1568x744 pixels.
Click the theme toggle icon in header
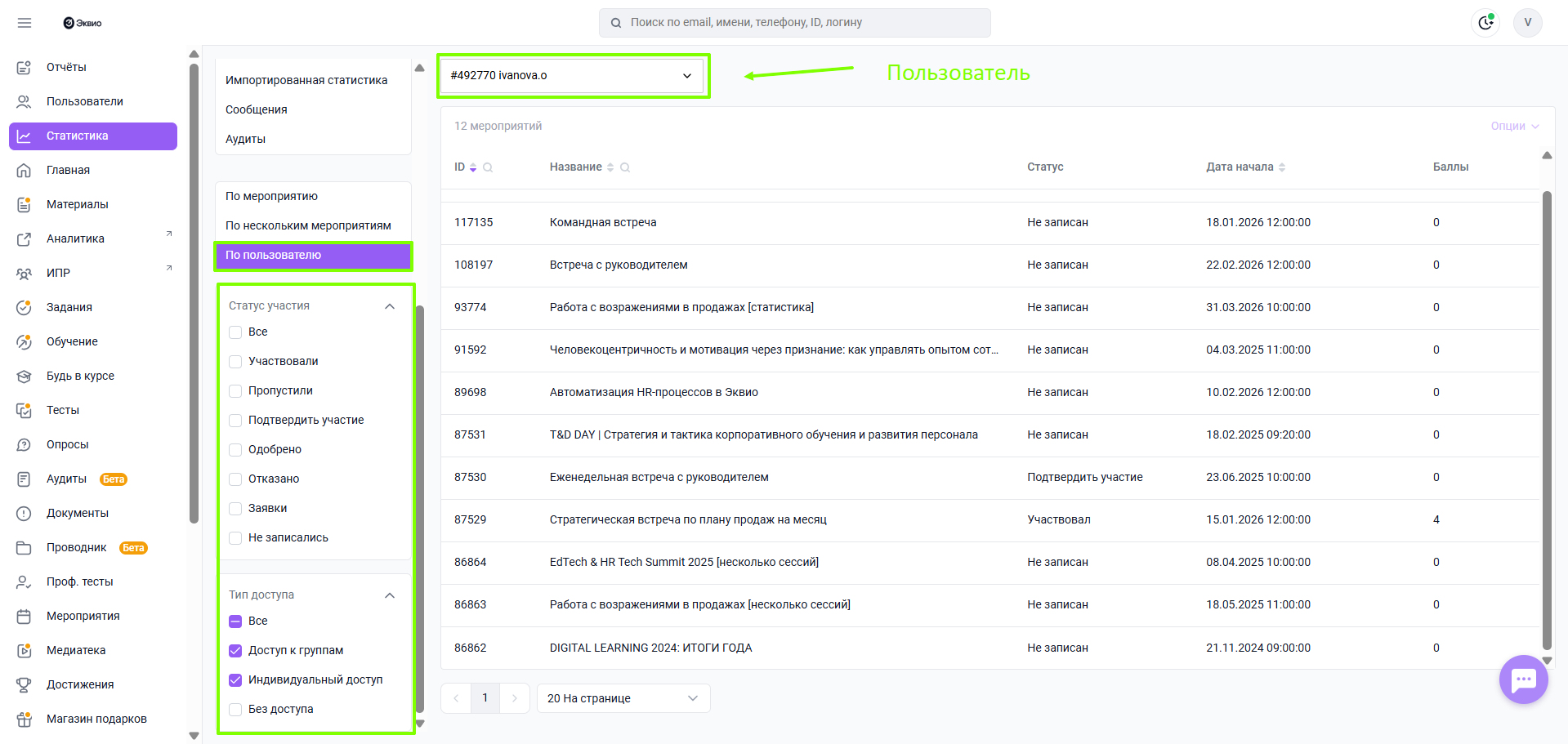tap(1485, 23)
